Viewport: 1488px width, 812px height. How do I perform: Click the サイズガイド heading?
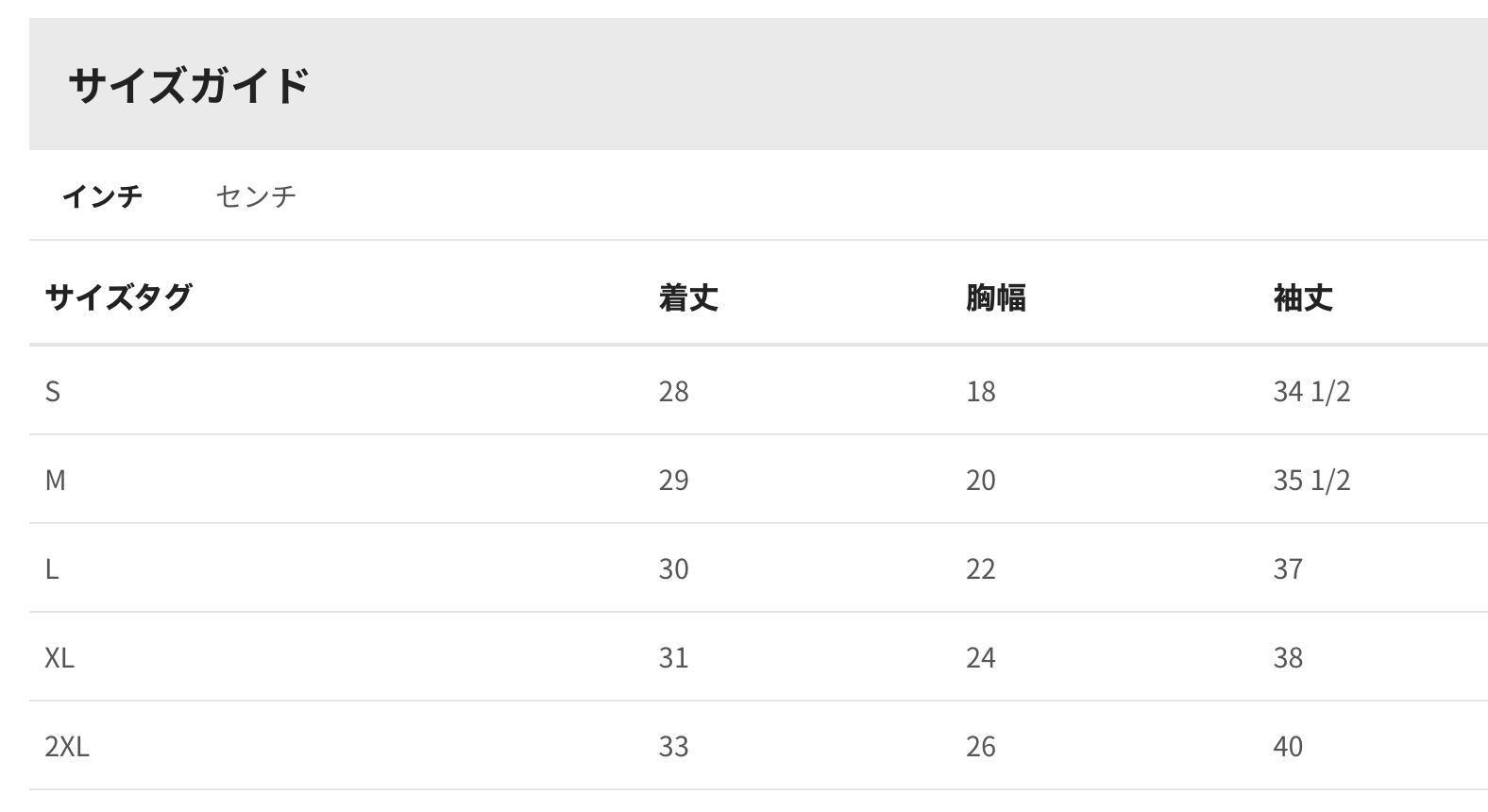pyautogui.click(x=189, y=85)
